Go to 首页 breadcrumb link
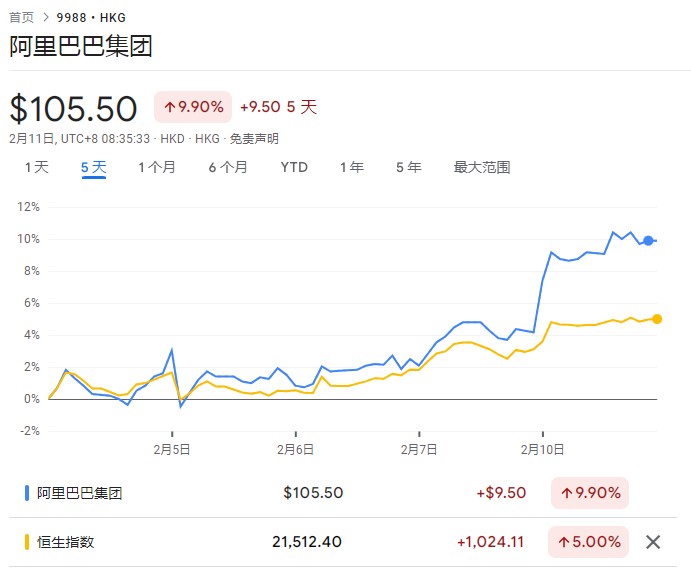 [22, 18]
